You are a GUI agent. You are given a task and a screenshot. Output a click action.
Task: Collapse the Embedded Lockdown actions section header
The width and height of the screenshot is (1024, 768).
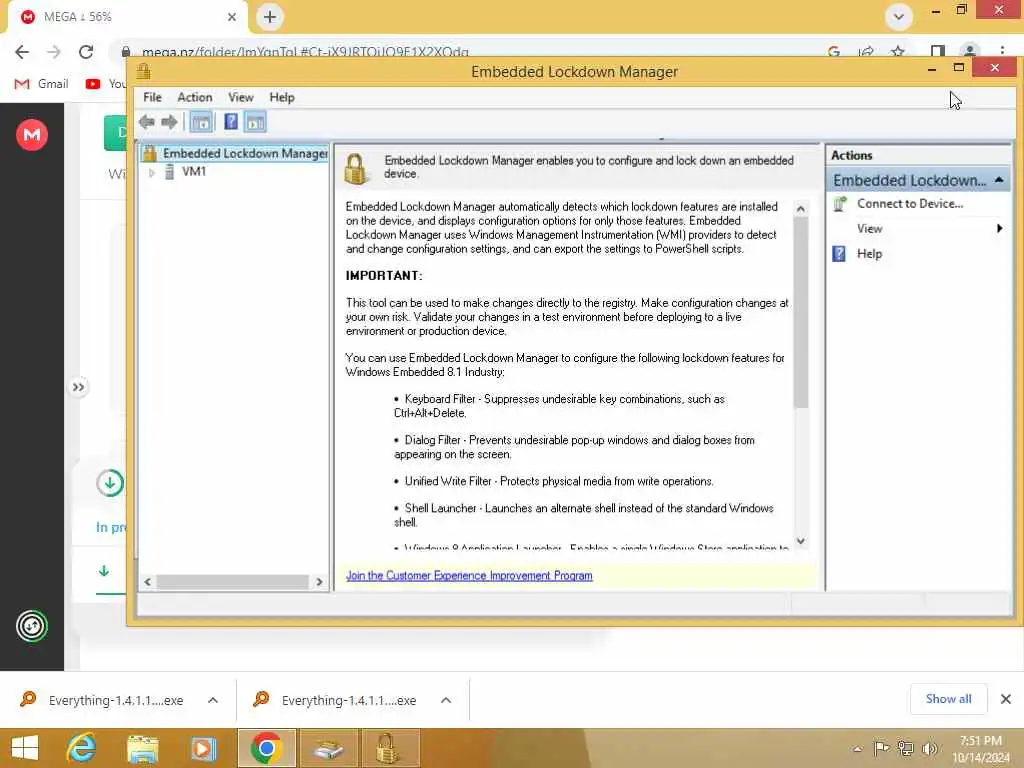point(999,180)
